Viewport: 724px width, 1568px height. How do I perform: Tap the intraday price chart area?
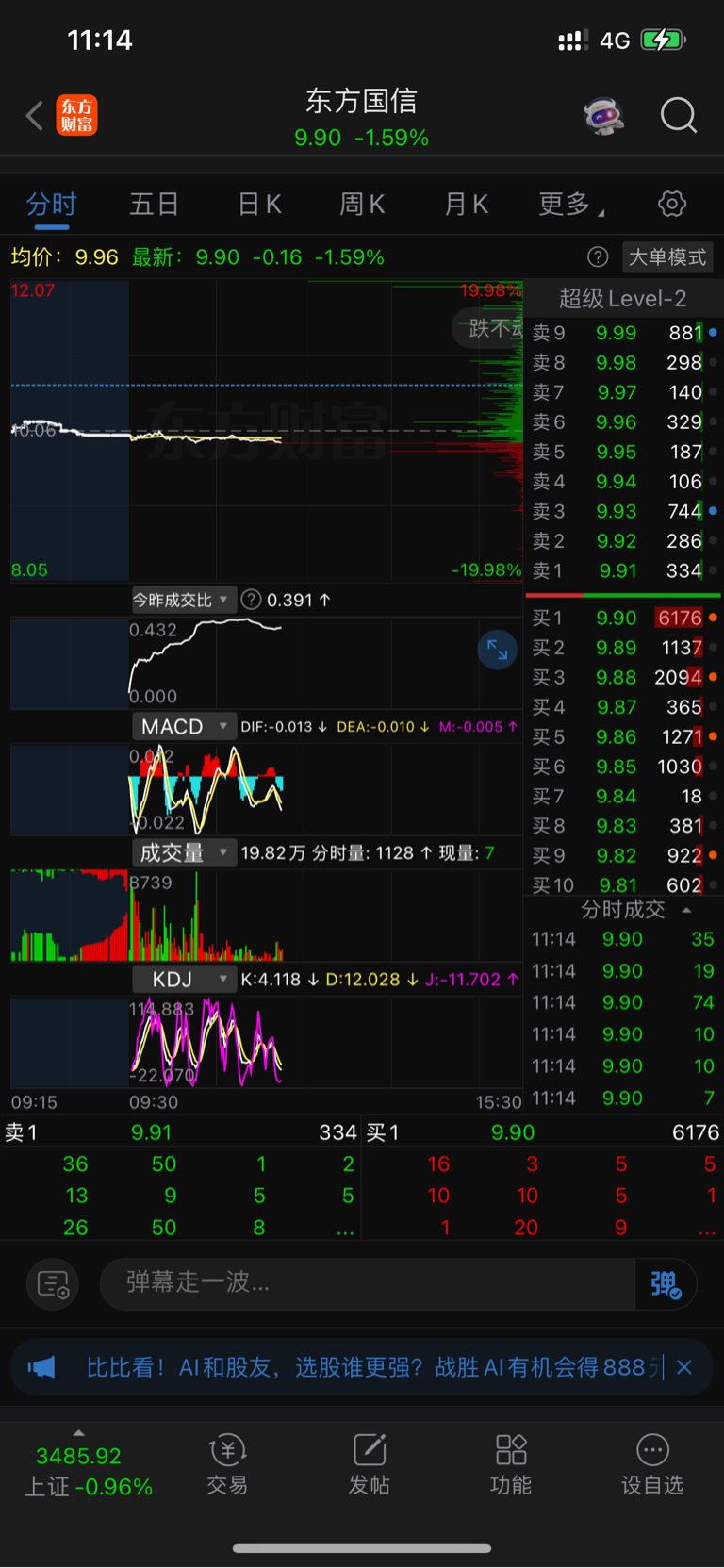(267, 430)
